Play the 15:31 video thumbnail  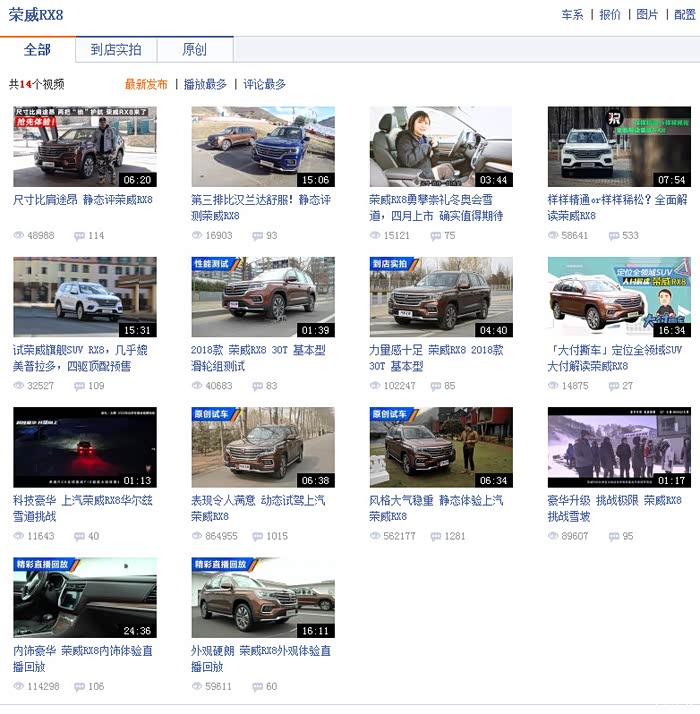(x=85, y=297)
